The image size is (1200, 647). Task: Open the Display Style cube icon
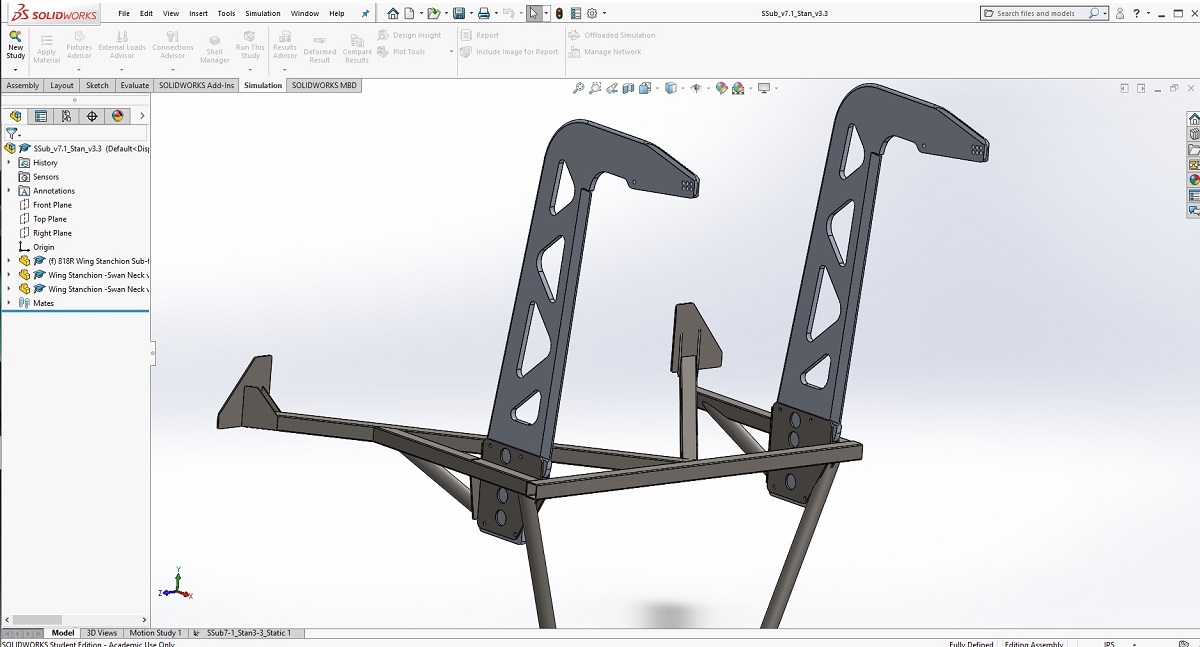[671, 88]
